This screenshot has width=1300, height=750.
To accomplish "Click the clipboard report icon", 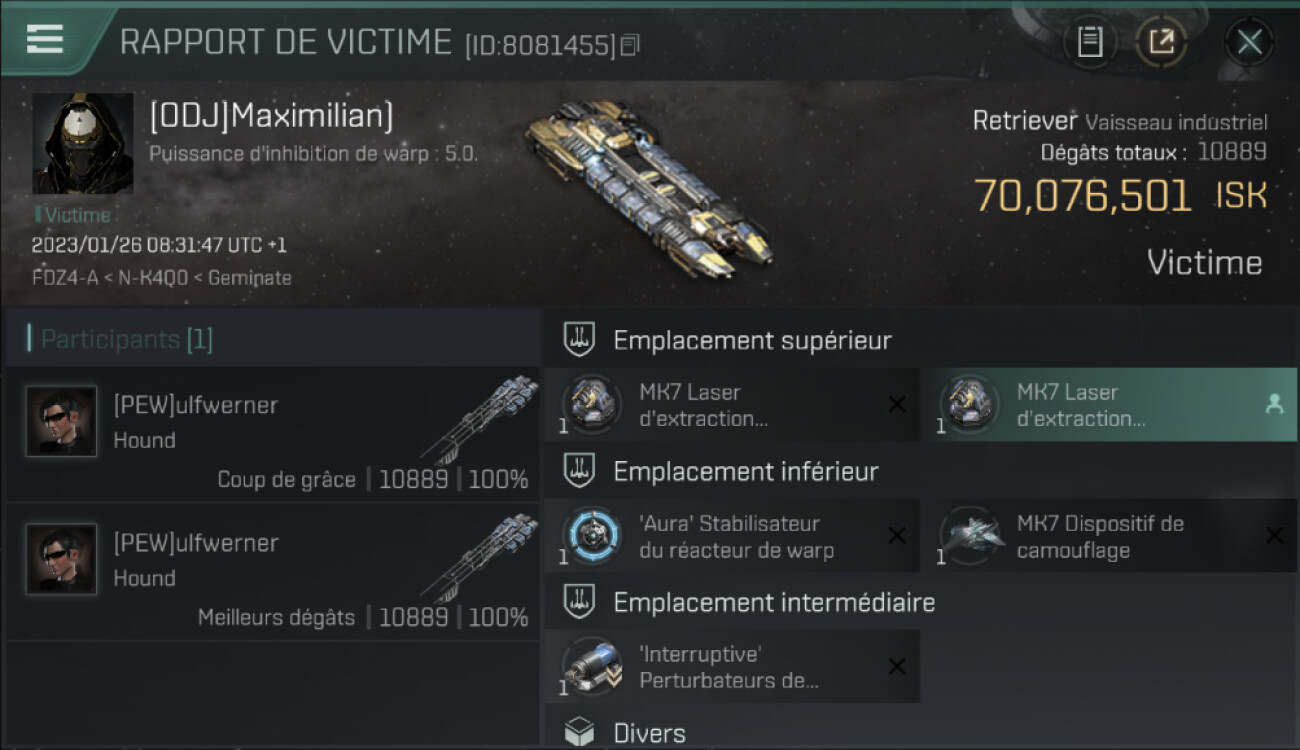I will pyautogui.click(x=1090, y=42).
